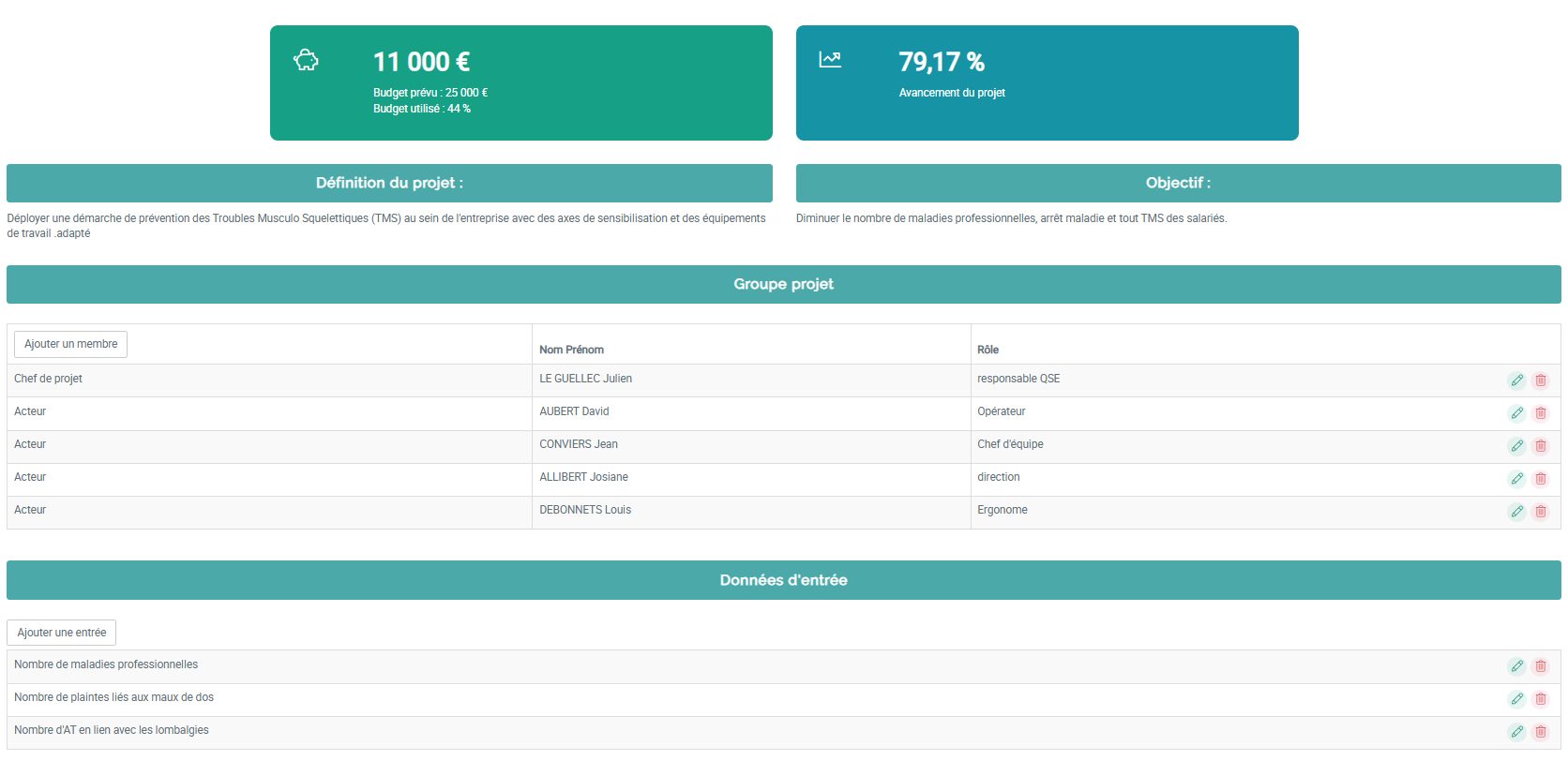Delete the CONVIERS Jean member row
Image resolution: width=1568 pixels, height=761 pixels.
1540,446
